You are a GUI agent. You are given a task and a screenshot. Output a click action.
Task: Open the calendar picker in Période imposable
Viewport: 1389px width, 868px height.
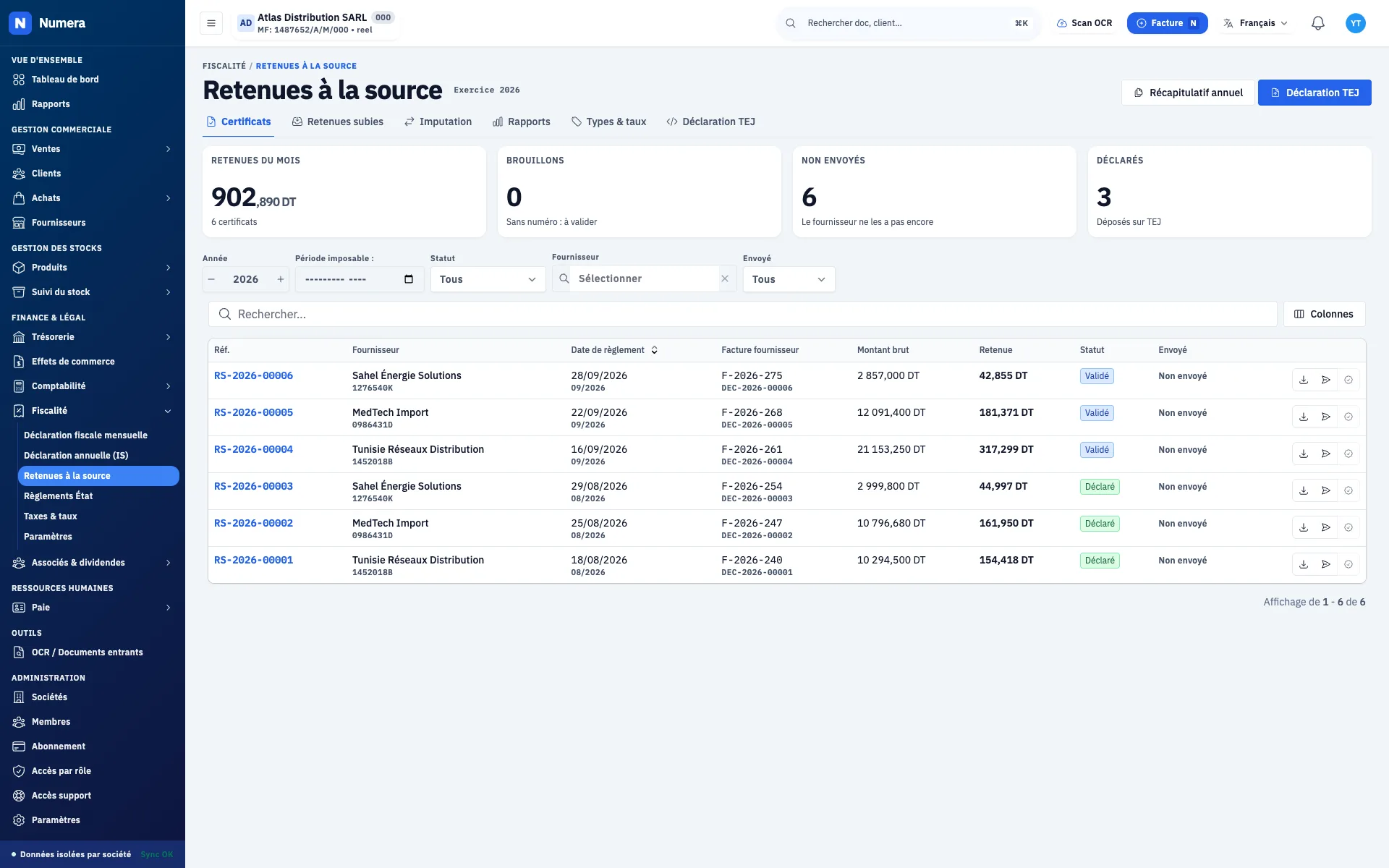(409, 279)
